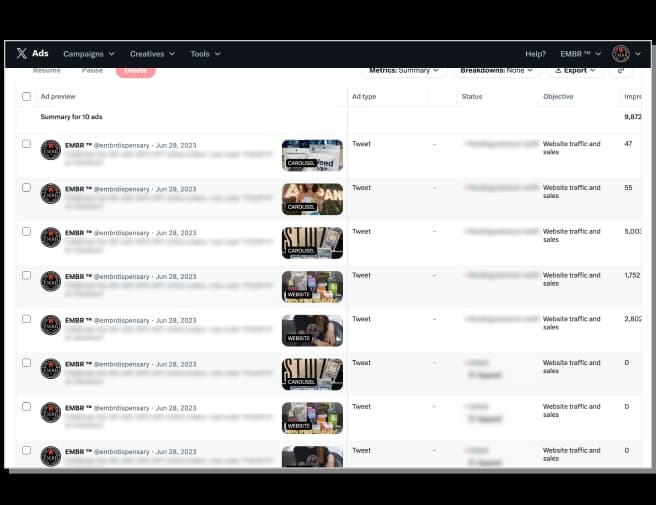Toggle the select-all ads checkbox

click(x=26, y=97)
